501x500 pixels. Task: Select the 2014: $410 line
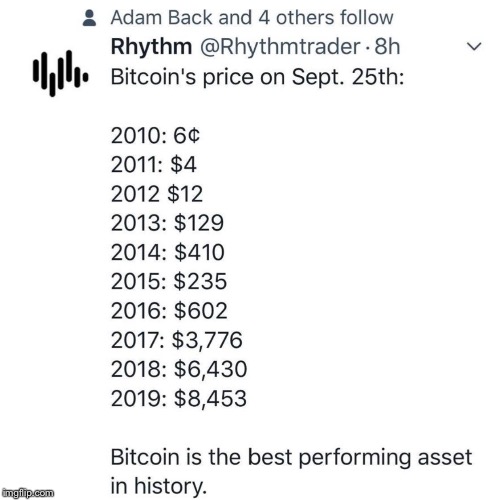pos(168,252)
